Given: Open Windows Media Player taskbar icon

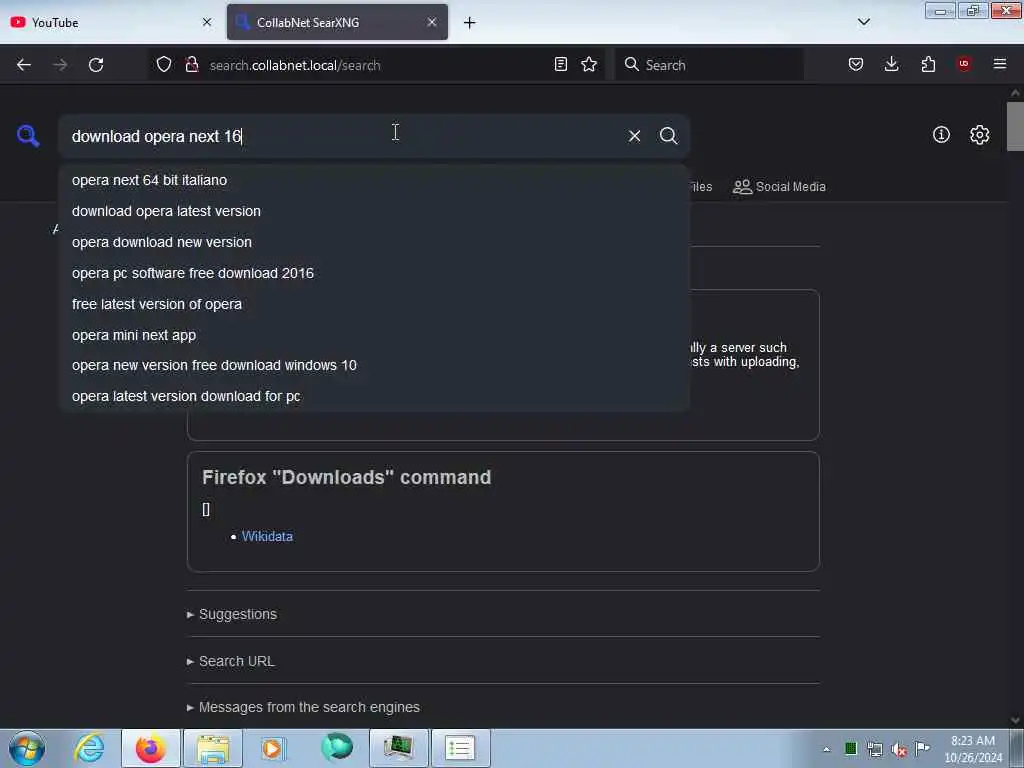Looking at the screenshot, I should click(x=274, y=748).
